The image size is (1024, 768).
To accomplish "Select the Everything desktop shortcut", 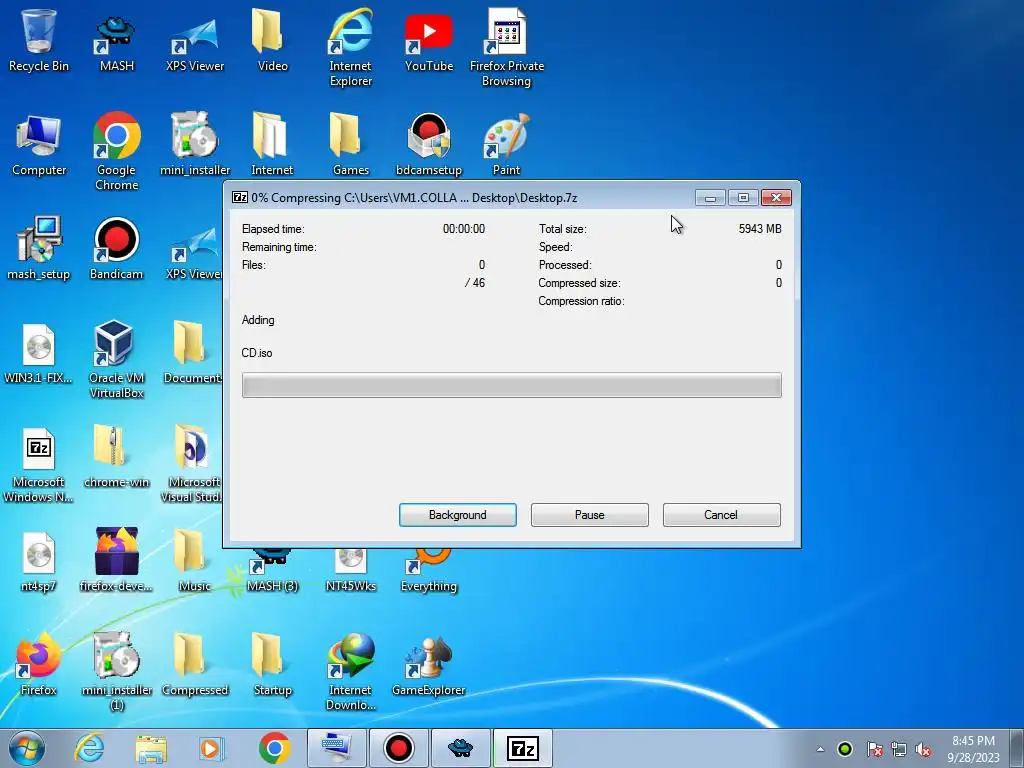I will (428, 571).
